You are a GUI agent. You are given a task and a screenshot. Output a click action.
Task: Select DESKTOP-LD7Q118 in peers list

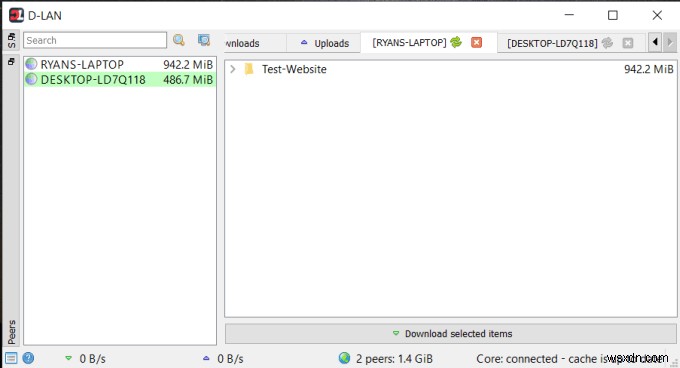[x=120, y=79]
